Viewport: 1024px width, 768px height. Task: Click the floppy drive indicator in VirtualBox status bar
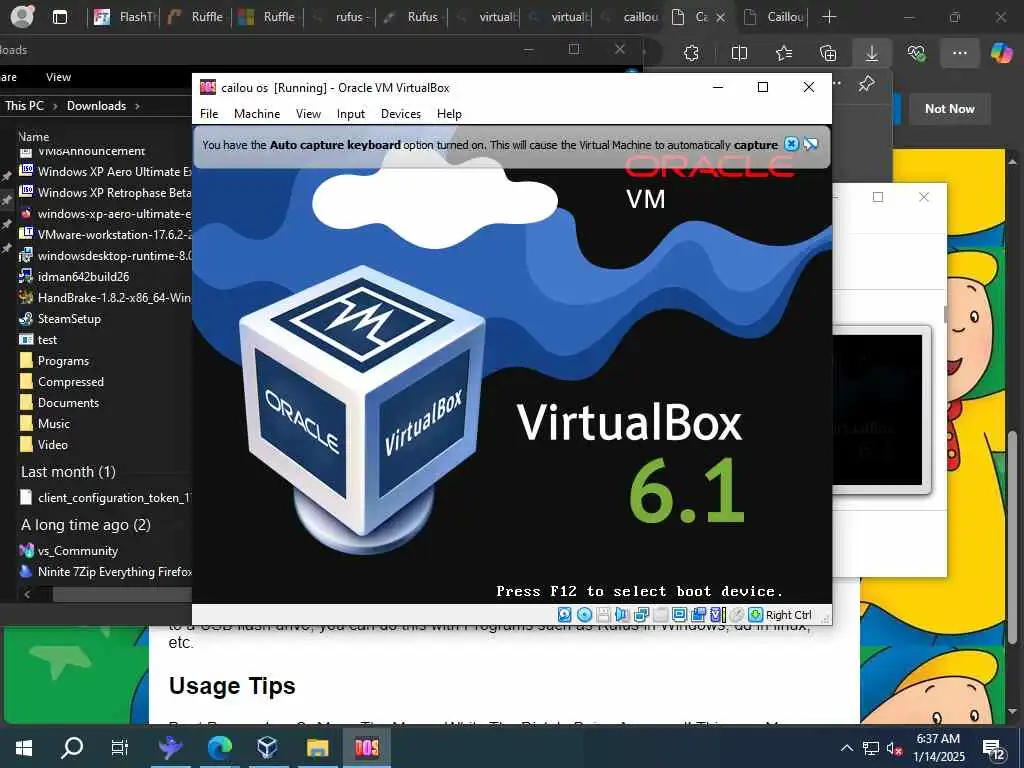pyautogui.click(x=603, y=615)
